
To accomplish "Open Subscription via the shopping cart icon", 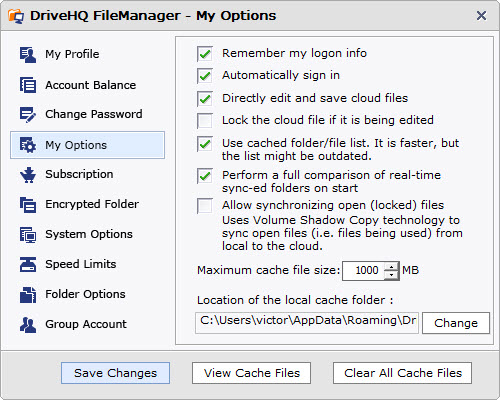I will (28, 175).
